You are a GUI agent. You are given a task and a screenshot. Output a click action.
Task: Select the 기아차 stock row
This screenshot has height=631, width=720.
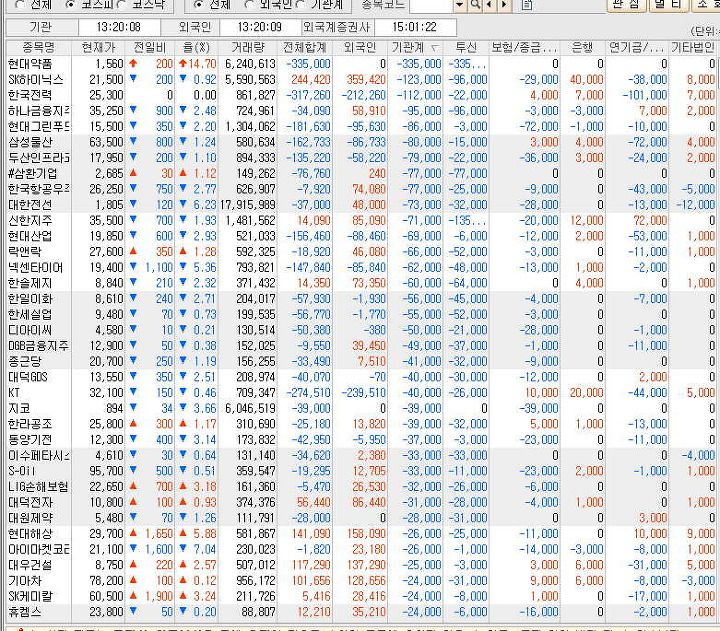coord(360,580)
